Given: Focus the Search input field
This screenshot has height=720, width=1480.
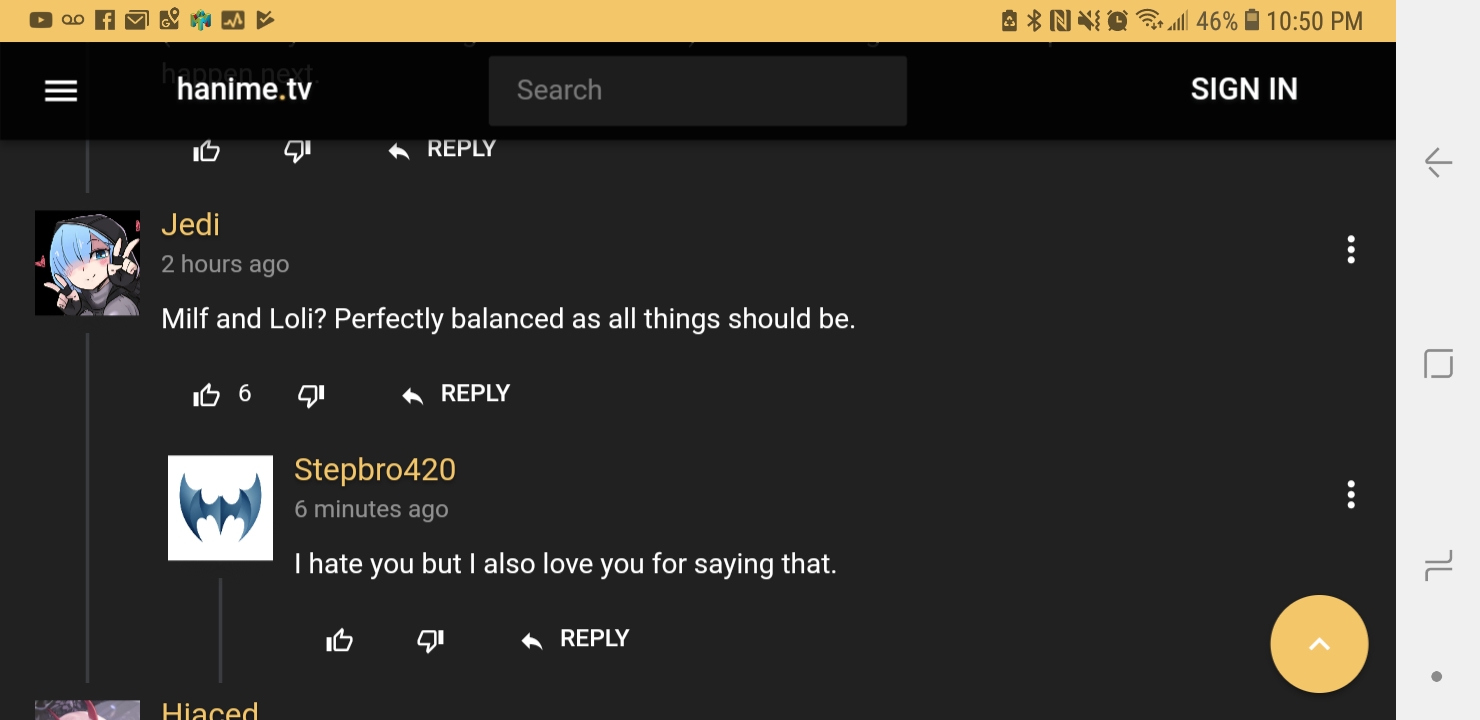Looking at the screenshot, I should point(697,91).
